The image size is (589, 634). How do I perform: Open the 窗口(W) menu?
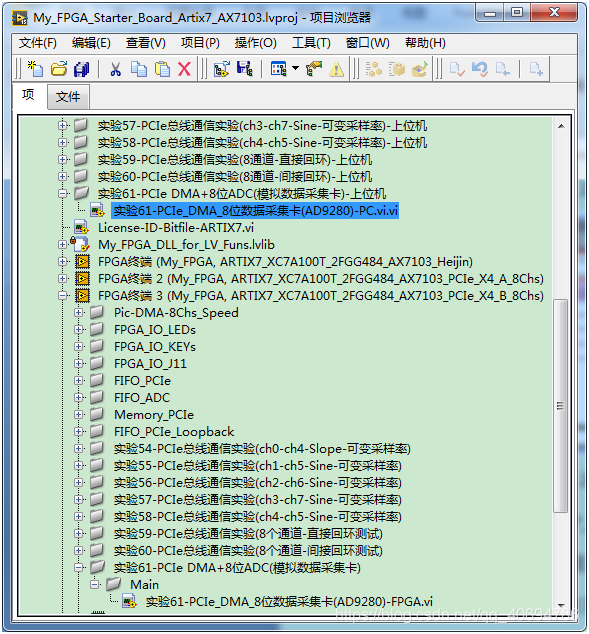tap(367, 43)
